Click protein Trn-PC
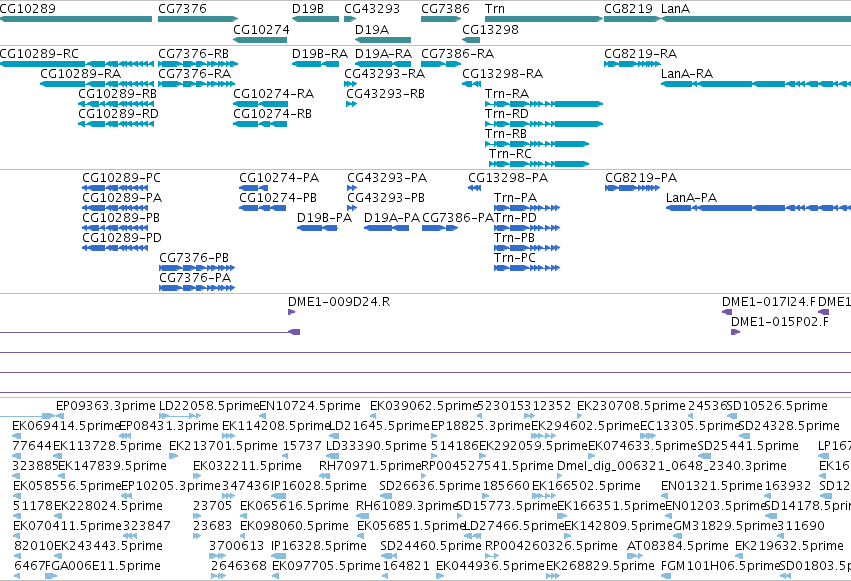The image size is (851, 581). [515, 258]
